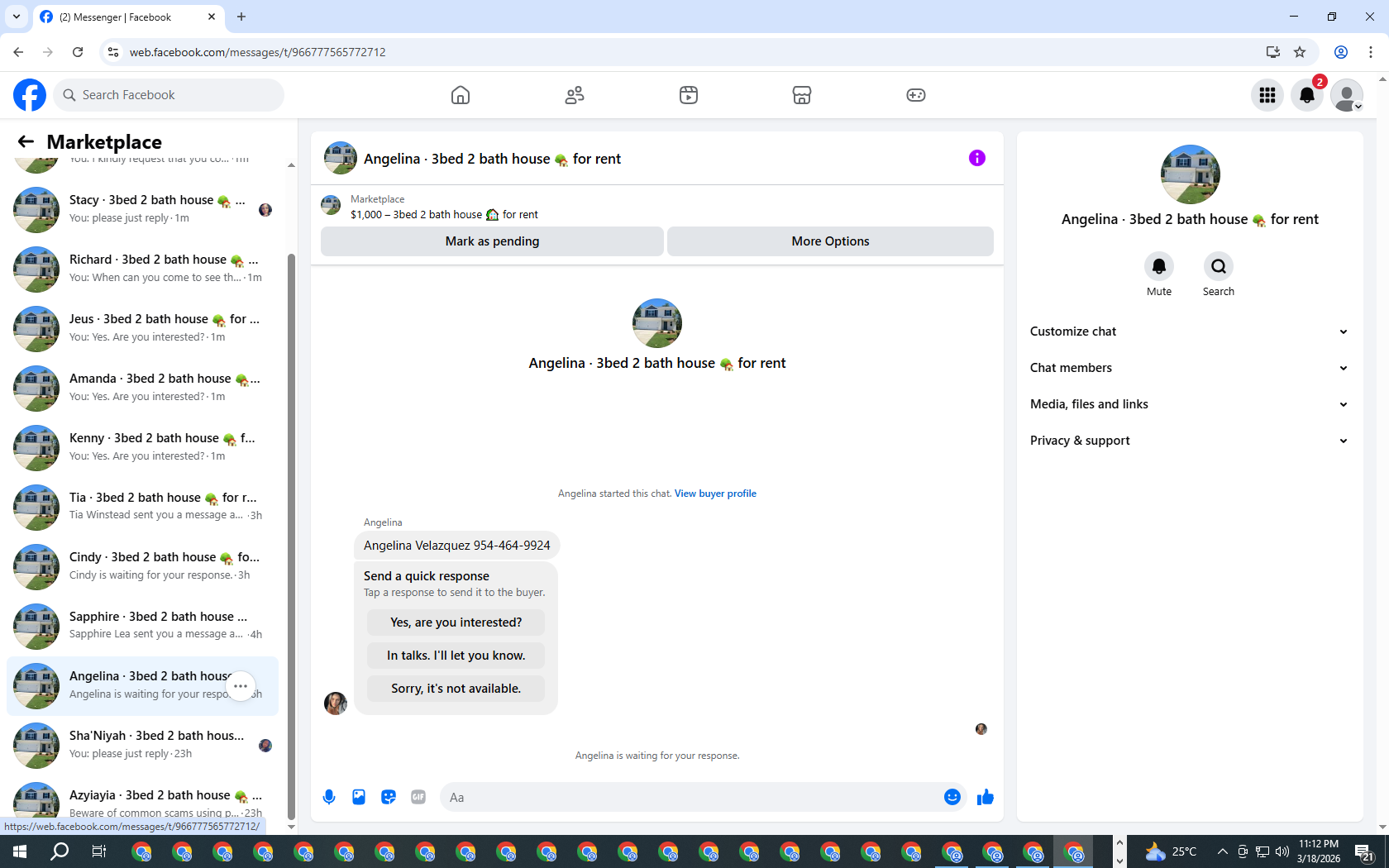The width and height of the screenshot is (1389, 868).
Task: Open Cindy conversation
Action: (x=142, y=567)
